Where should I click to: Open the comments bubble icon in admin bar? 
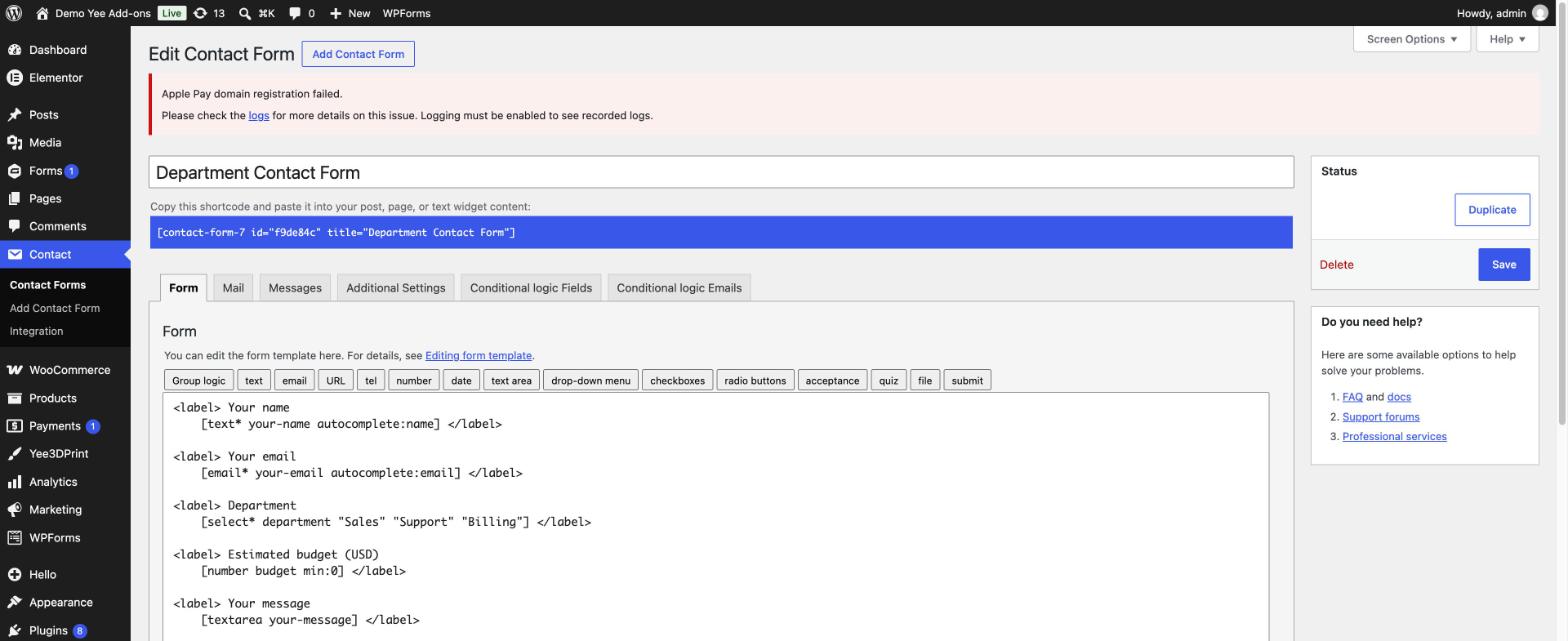point(295,13)
